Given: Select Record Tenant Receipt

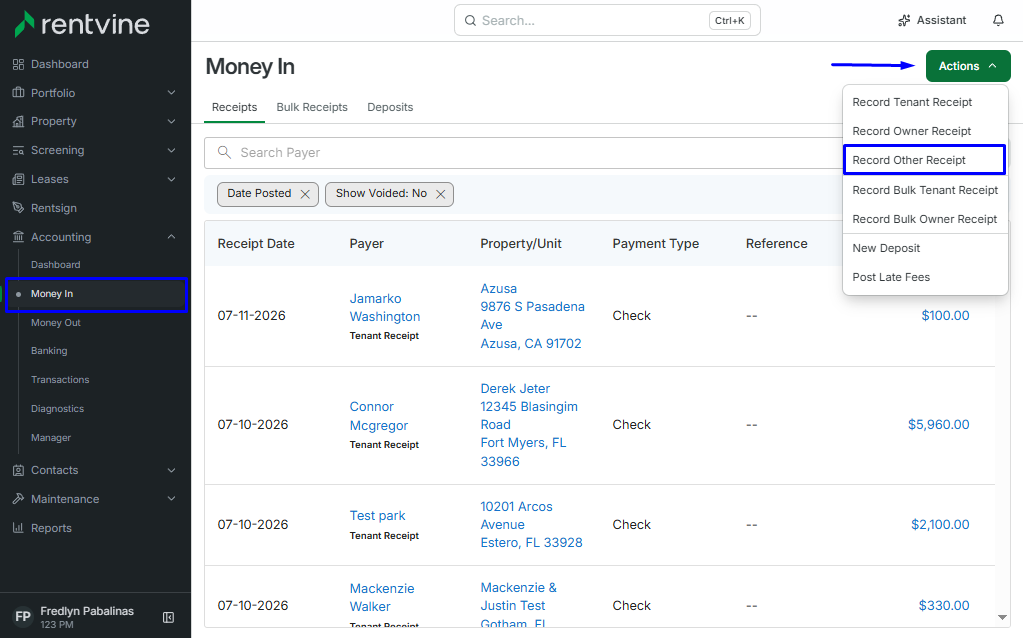Looking at the screenshot, I should click(x=912, y=102).
